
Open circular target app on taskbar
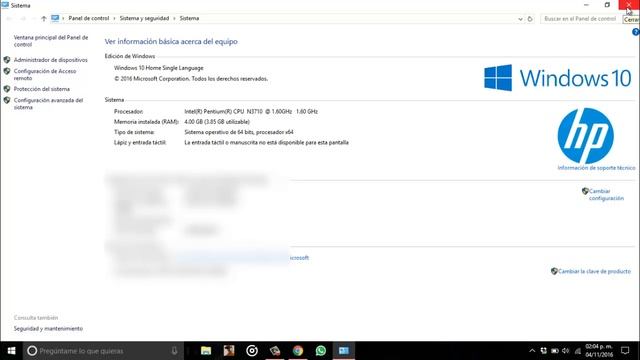point(252,351)
